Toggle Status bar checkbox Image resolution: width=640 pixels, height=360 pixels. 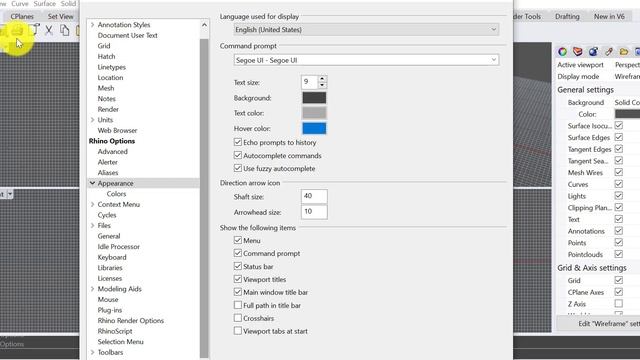(238, 266)
